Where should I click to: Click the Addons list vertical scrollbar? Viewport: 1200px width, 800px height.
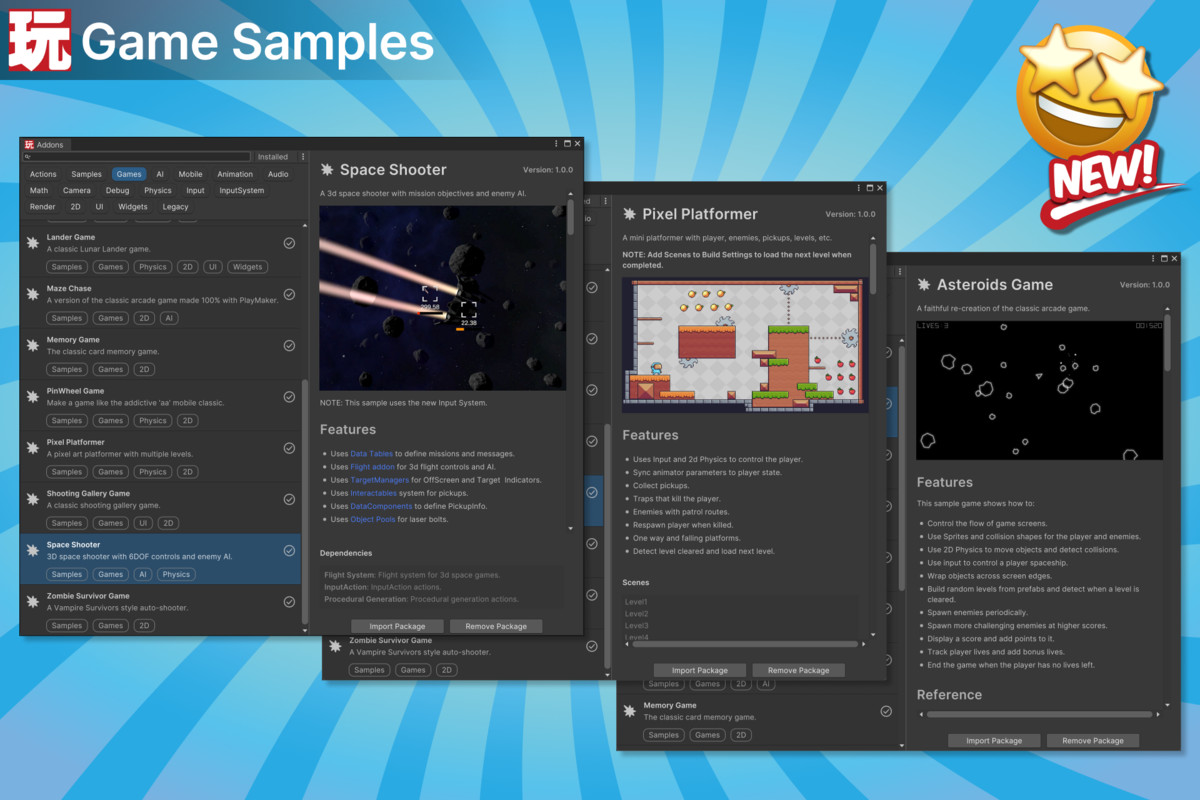click(x=304, y=500)
